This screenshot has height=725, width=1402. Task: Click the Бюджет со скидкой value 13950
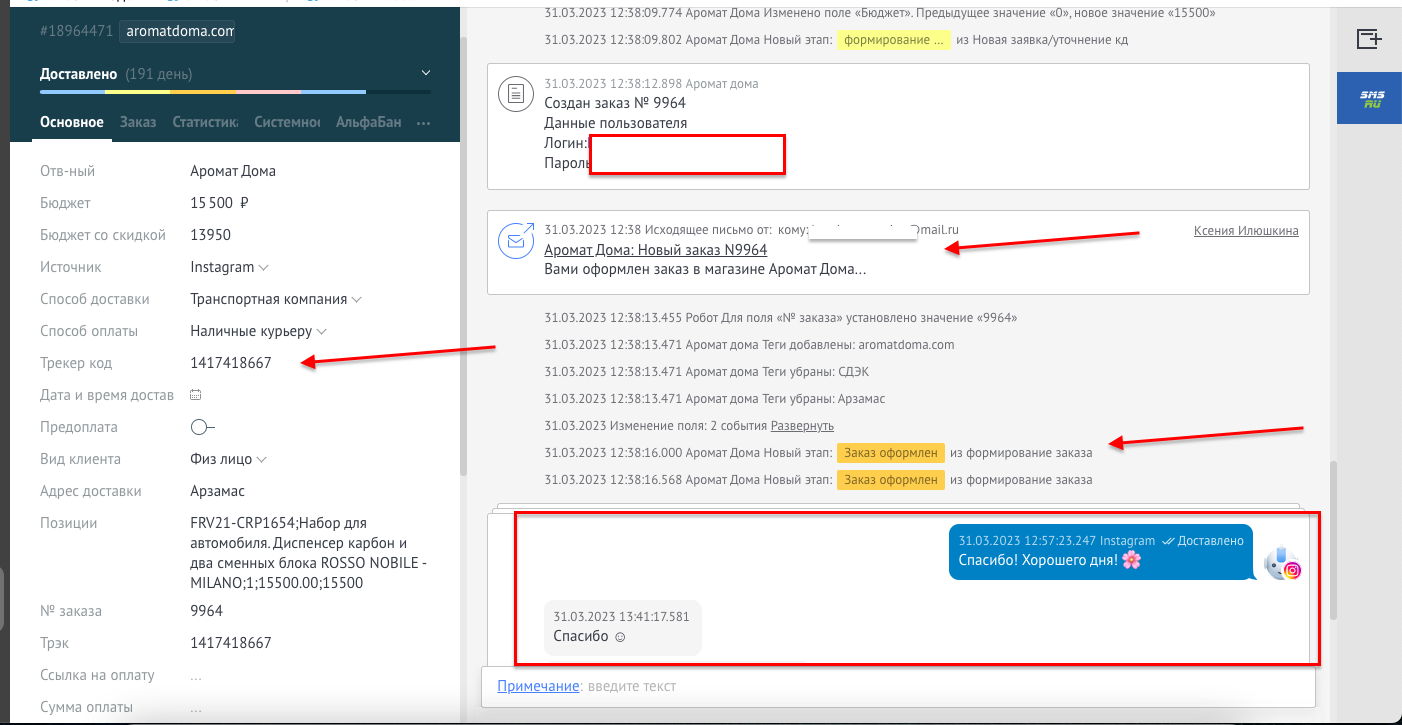point(210,235)
